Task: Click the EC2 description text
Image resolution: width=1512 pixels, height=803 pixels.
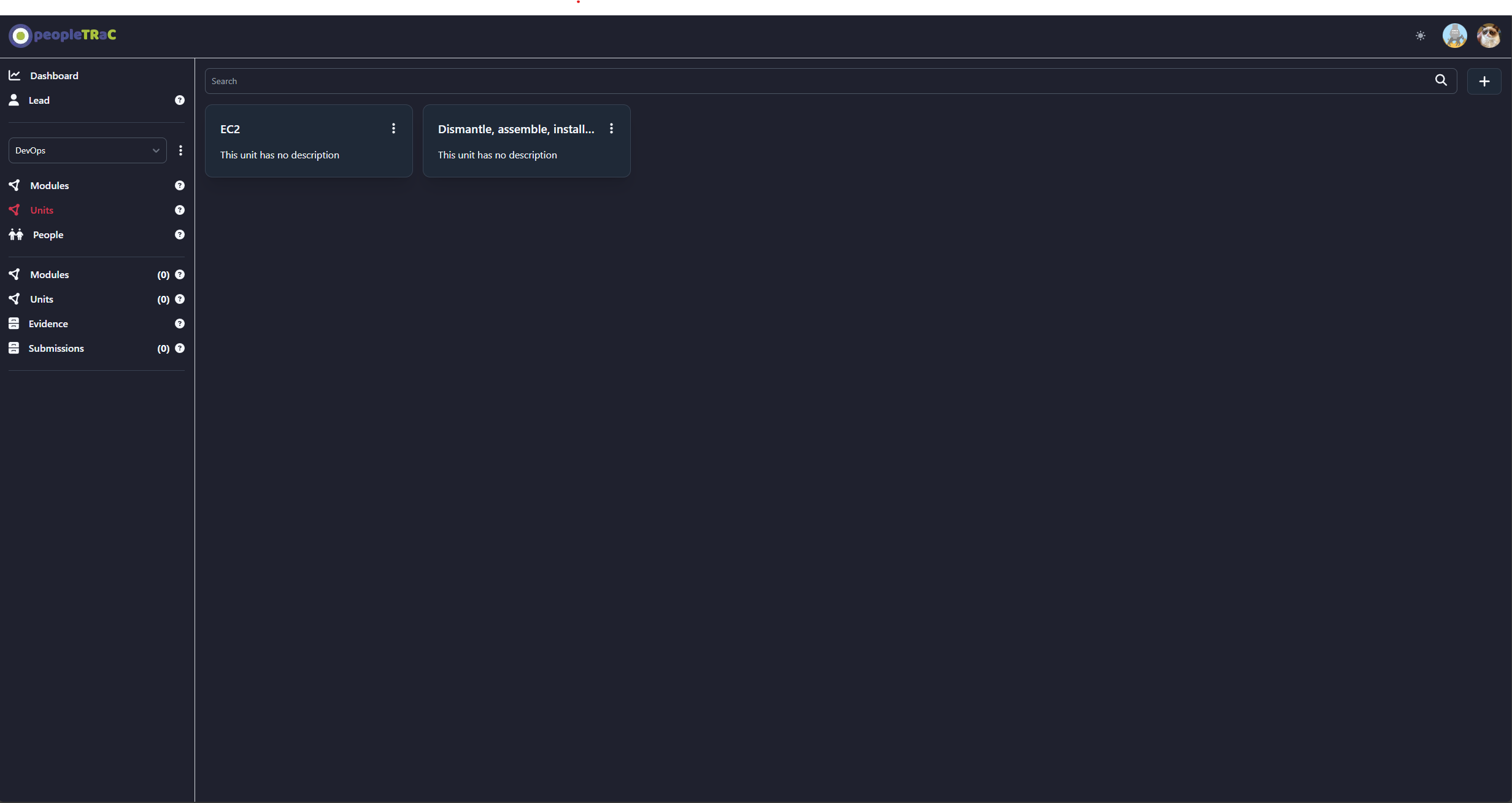Action: (280, 155)
